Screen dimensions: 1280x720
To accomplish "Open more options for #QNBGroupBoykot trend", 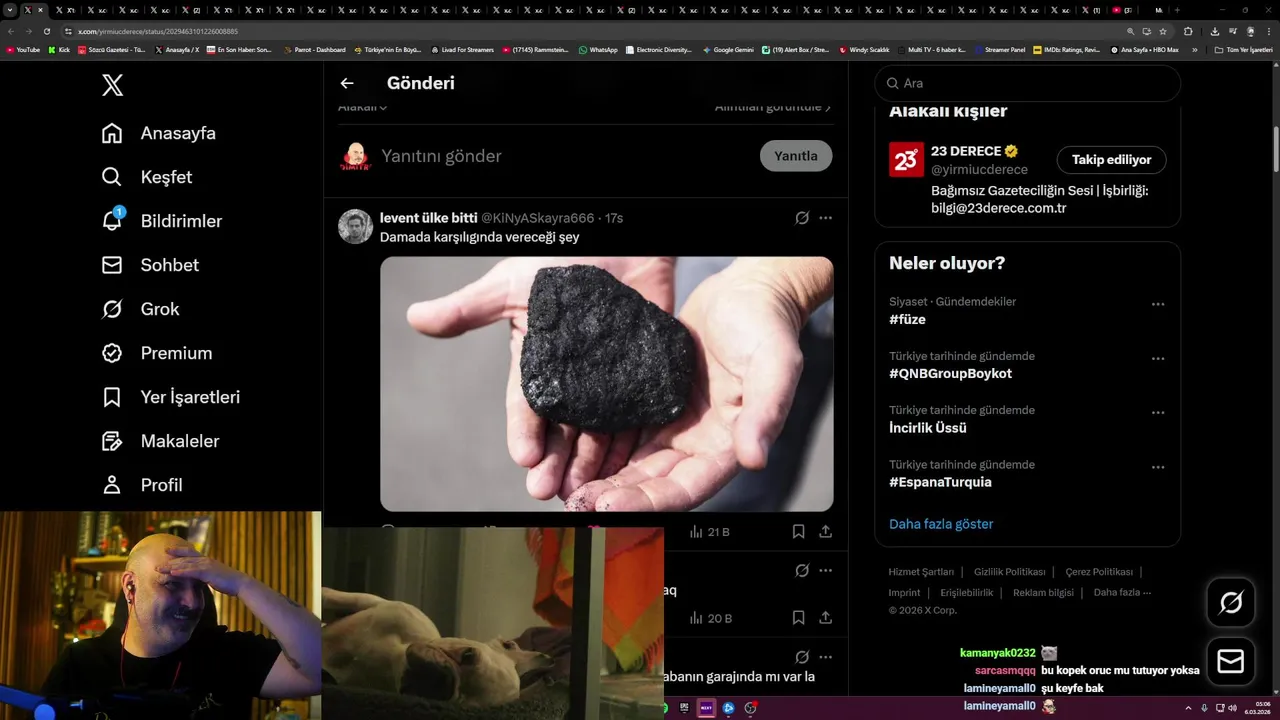I will (x=1158, y=358).
